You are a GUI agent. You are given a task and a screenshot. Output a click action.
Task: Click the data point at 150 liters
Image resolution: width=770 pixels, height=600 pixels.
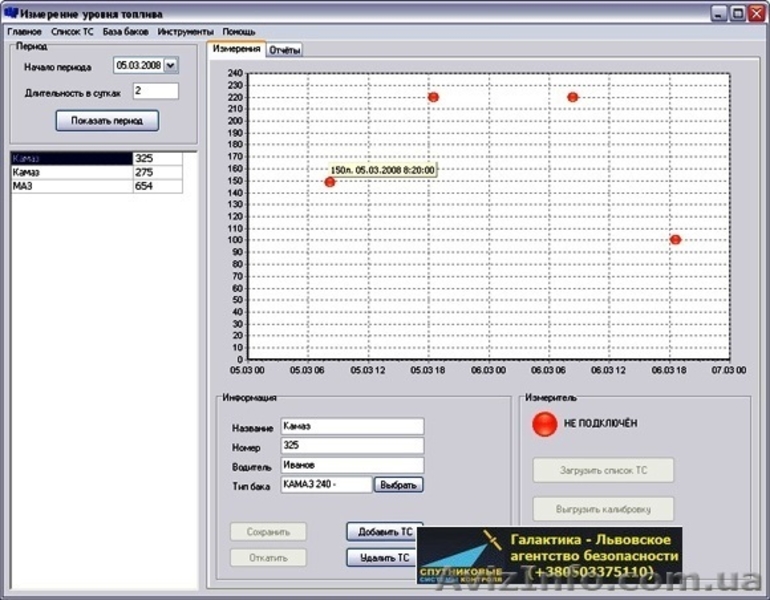coord(329,182)
